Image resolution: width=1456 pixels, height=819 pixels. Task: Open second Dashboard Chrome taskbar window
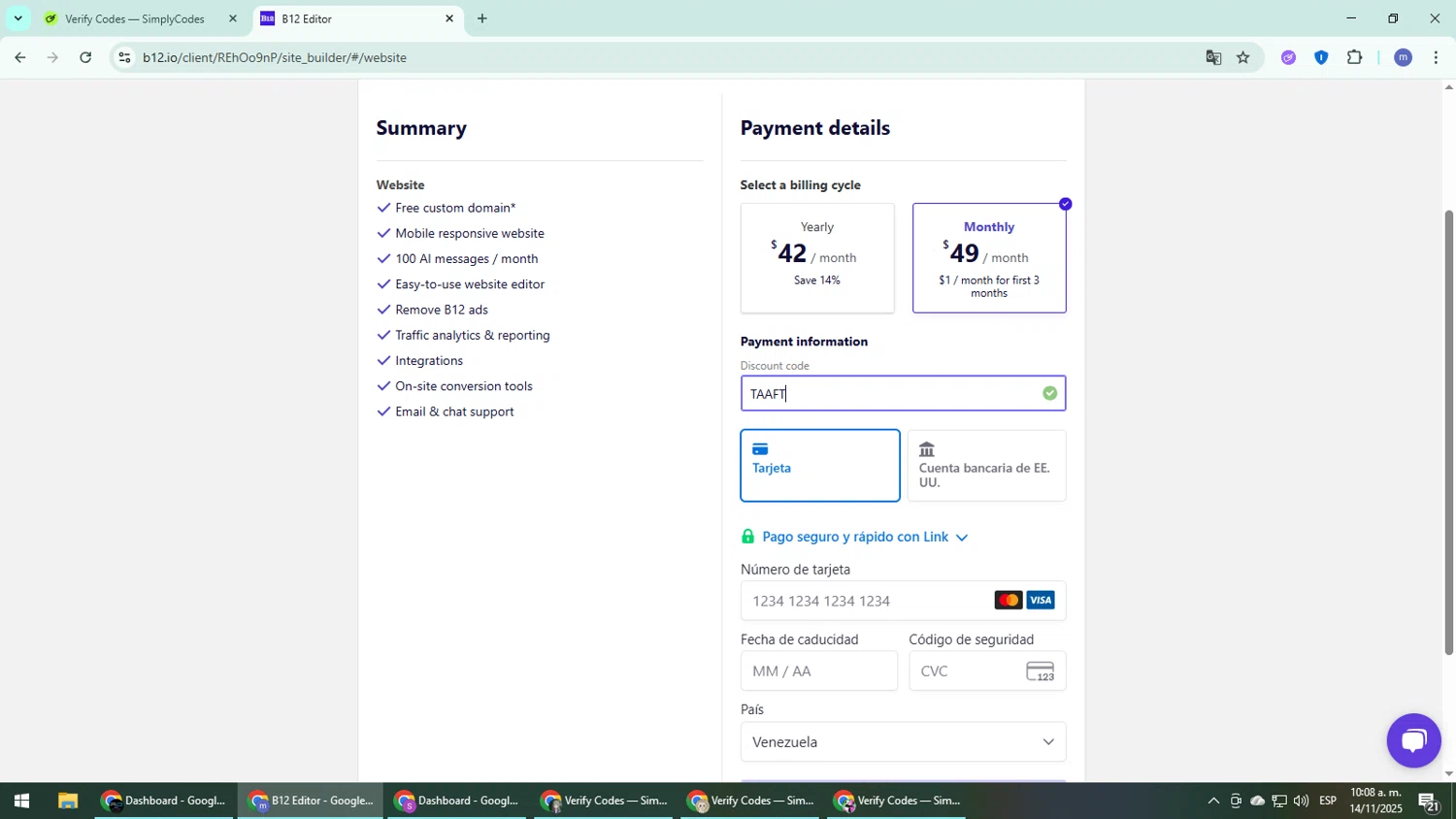(x=457, y=802)
